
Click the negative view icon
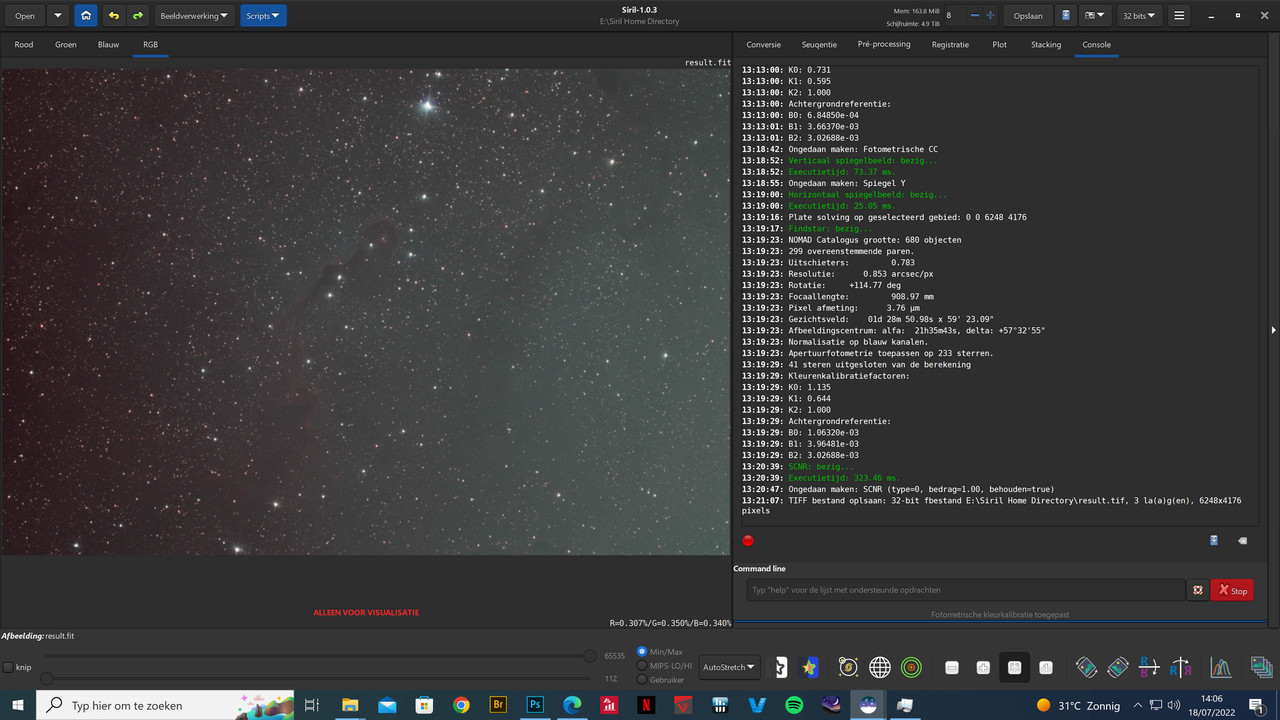[781, 667]
